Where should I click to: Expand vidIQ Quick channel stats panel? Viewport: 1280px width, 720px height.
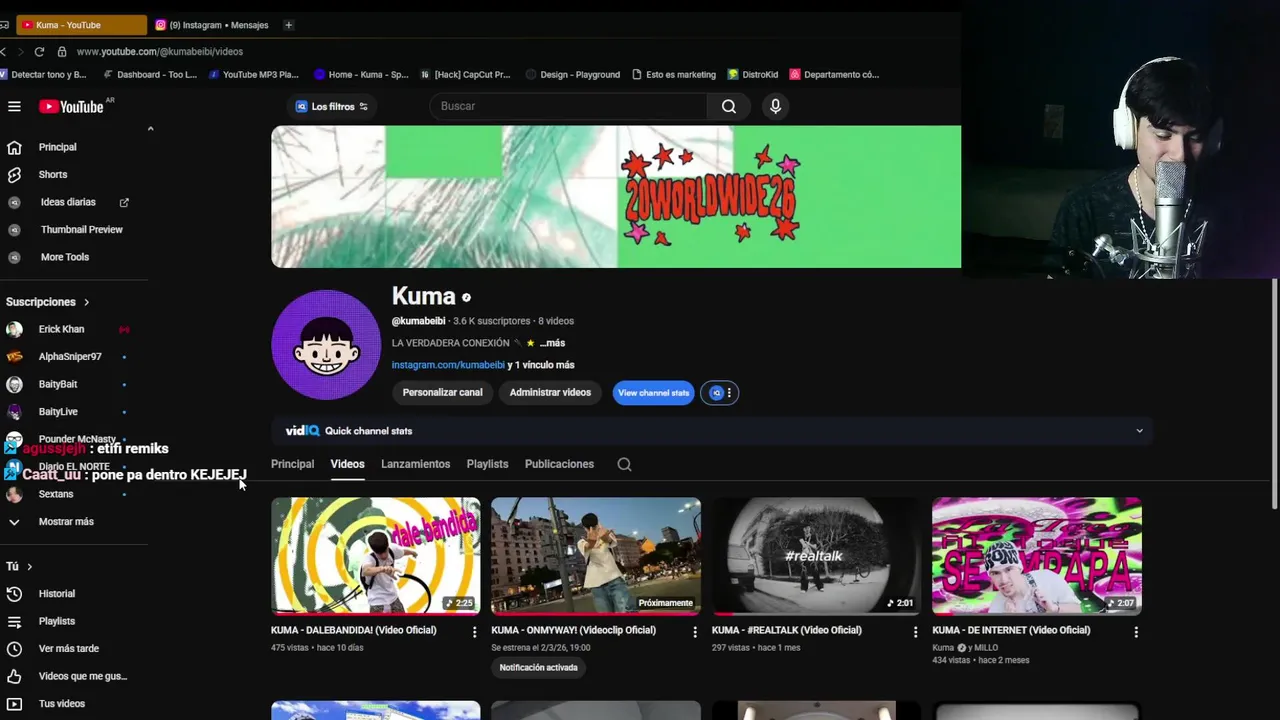click(1139, 431)
